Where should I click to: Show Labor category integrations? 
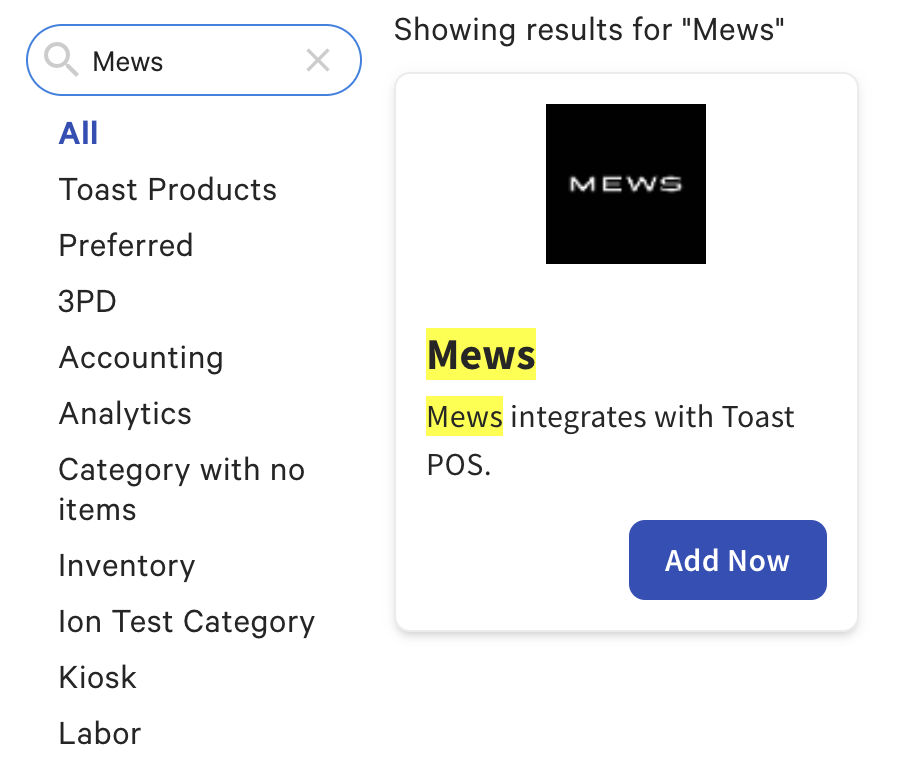100,734
